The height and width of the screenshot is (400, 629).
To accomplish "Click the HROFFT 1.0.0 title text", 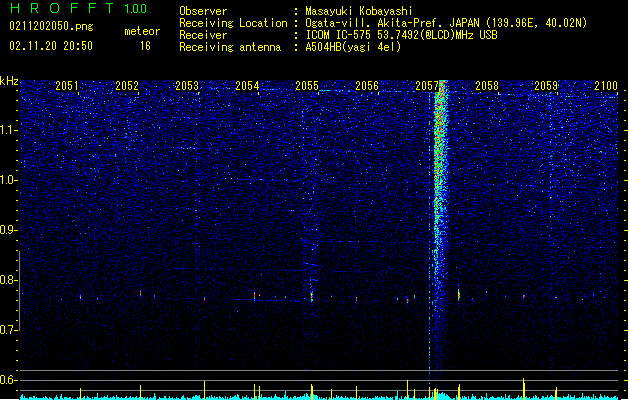I will 79,8.
